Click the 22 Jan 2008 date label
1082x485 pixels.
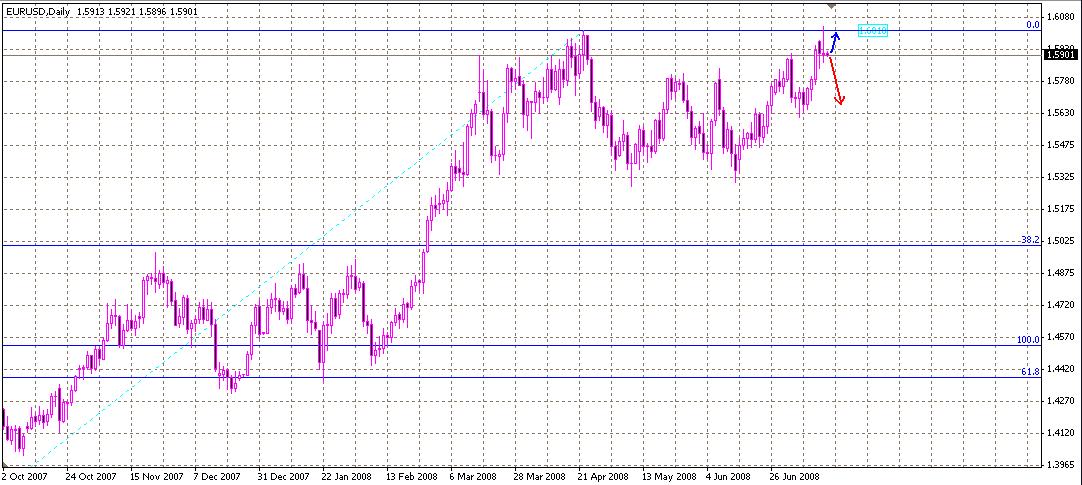(x=348, y=477)
